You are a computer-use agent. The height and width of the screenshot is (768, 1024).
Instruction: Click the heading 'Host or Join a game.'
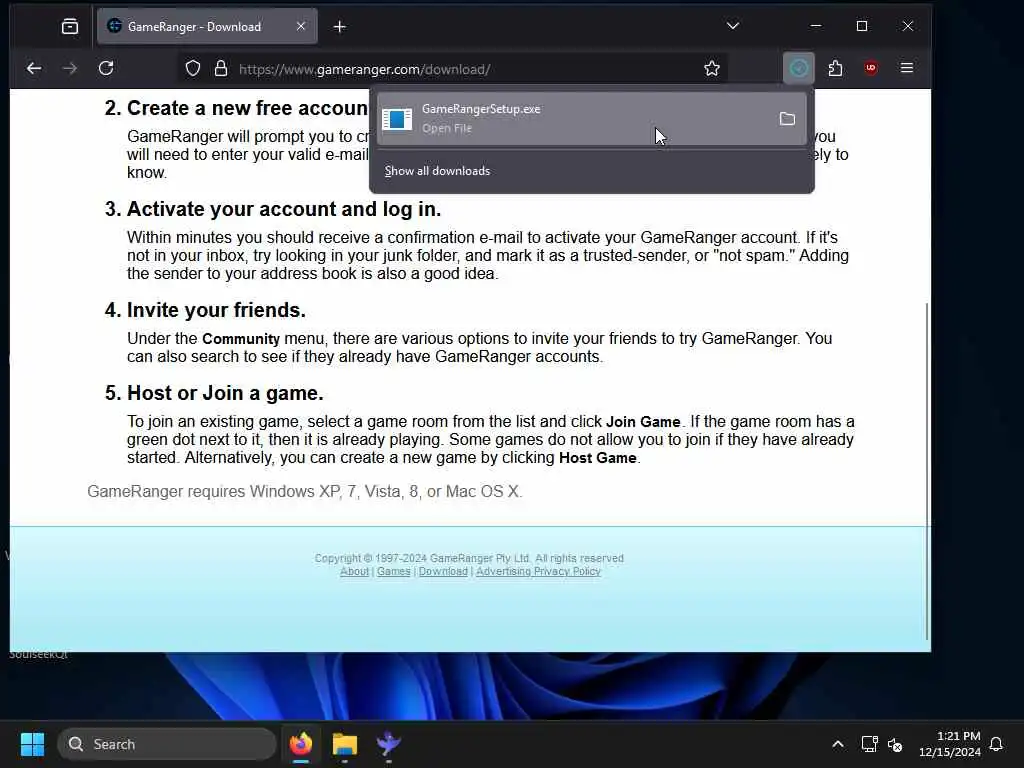(225, 393)
